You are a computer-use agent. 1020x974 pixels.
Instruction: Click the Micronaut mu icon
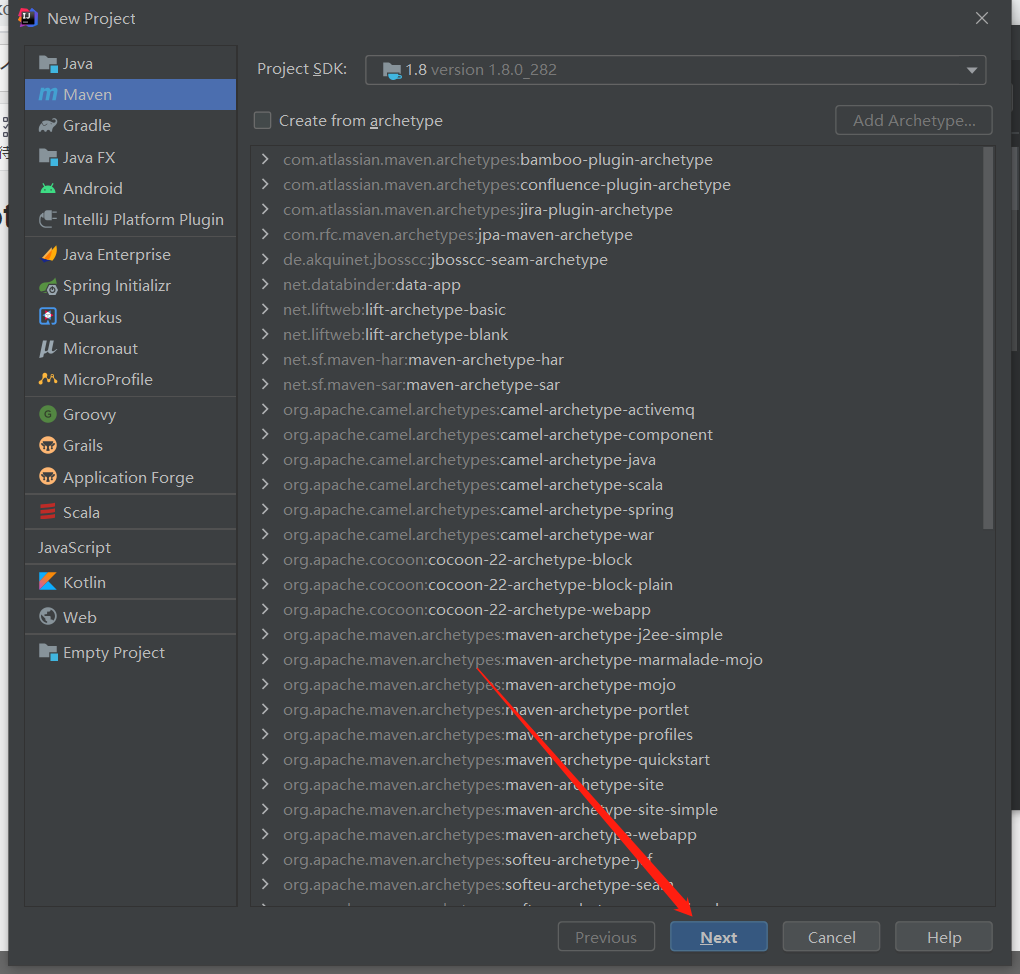(47, 349)
